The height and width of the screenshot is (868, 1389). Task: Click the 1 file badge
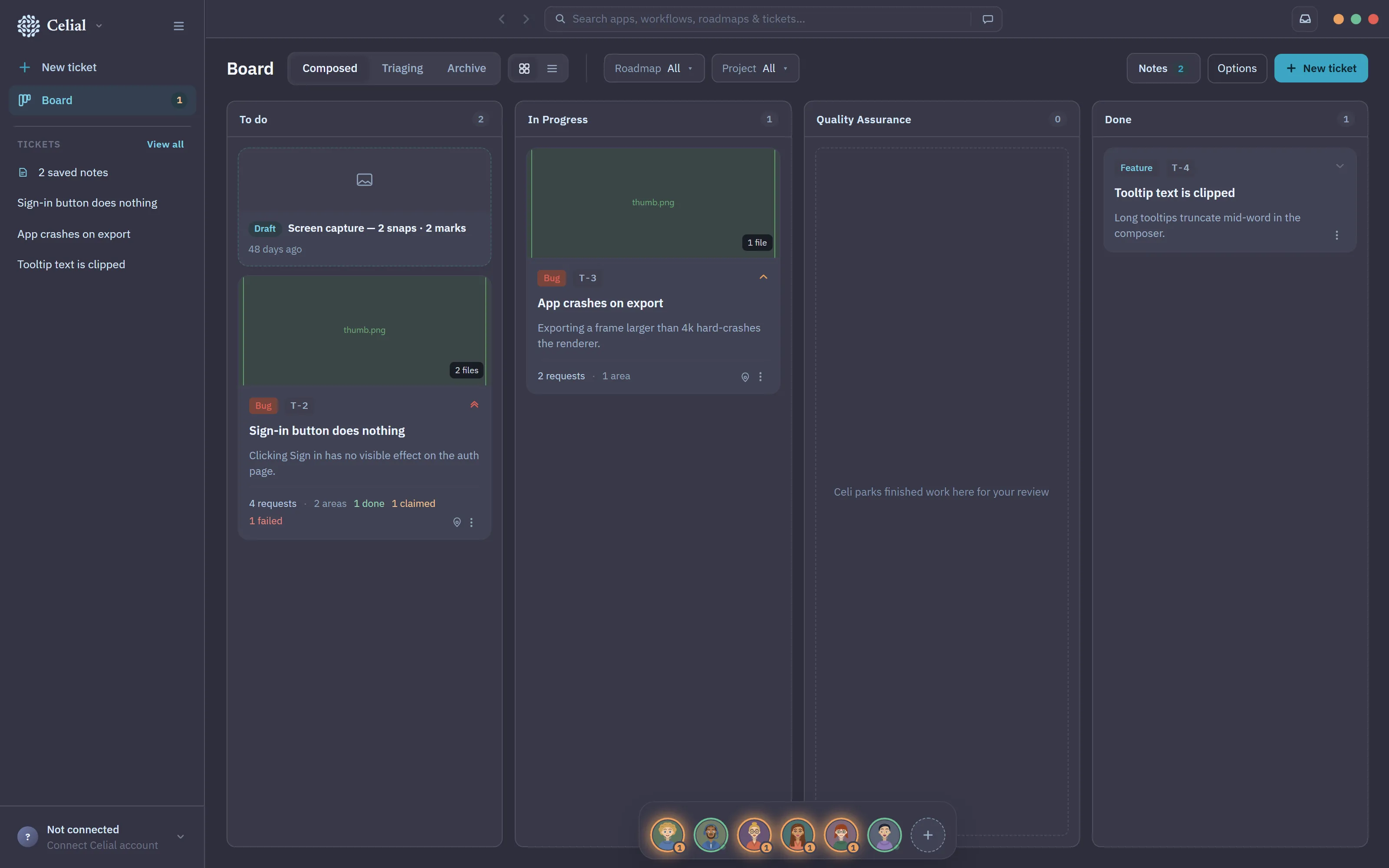pos(757,243)
